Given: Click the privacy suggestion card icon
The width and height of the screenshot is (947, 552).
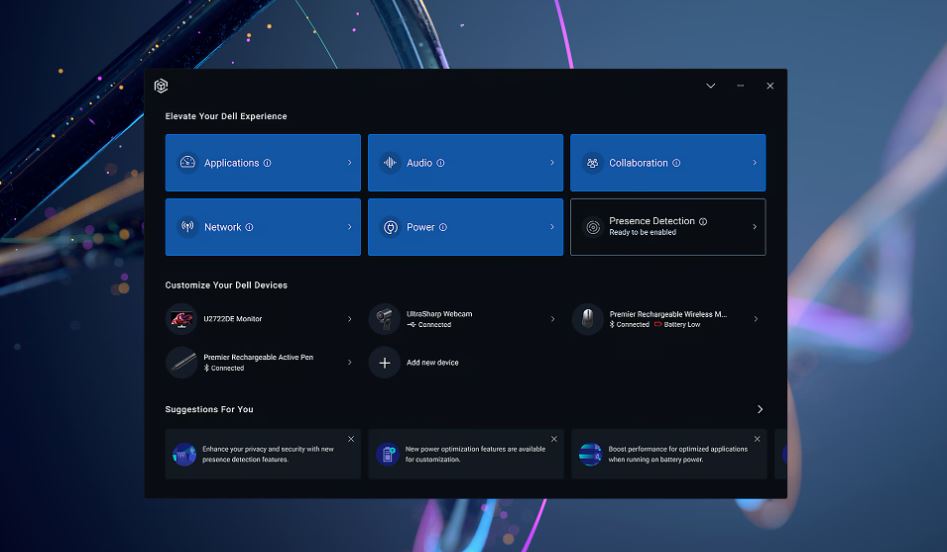Looking at the screenshot, I should click(x=184, y=454).
